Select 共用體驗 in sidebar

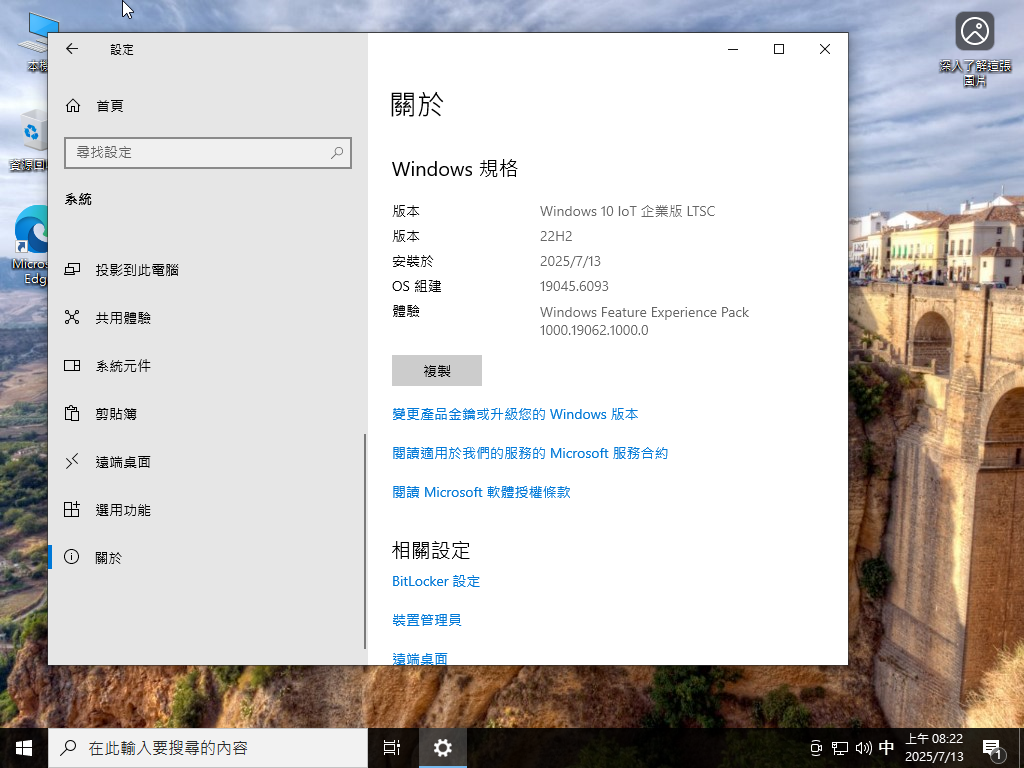[x=123, y=318]
